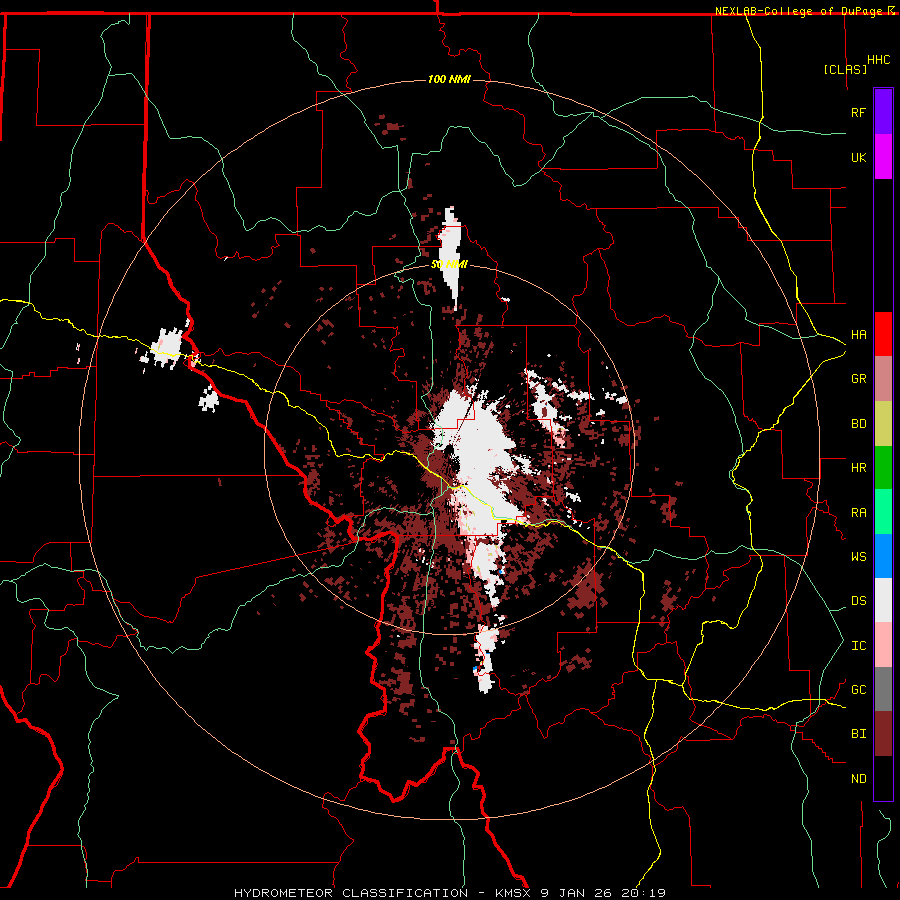Click the magenta UK legend color swatch

click(883, 157)
